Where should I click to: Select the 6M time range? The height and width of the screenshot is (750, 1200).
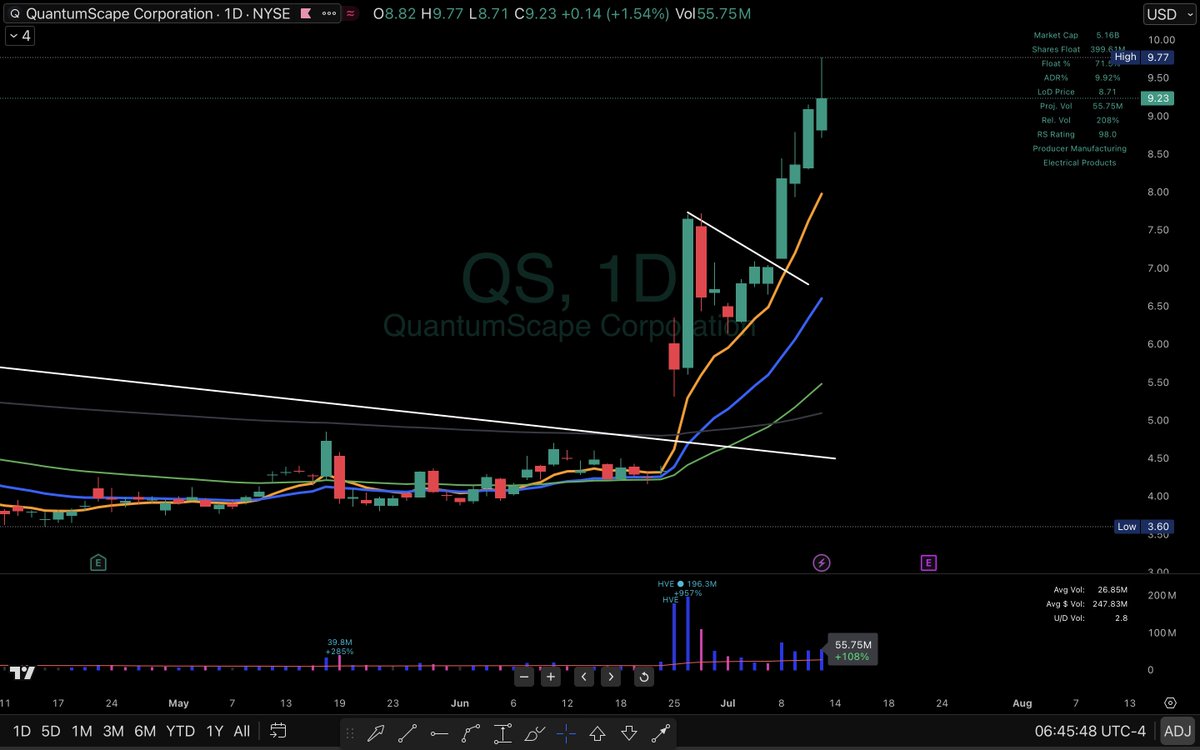point(146,731)
